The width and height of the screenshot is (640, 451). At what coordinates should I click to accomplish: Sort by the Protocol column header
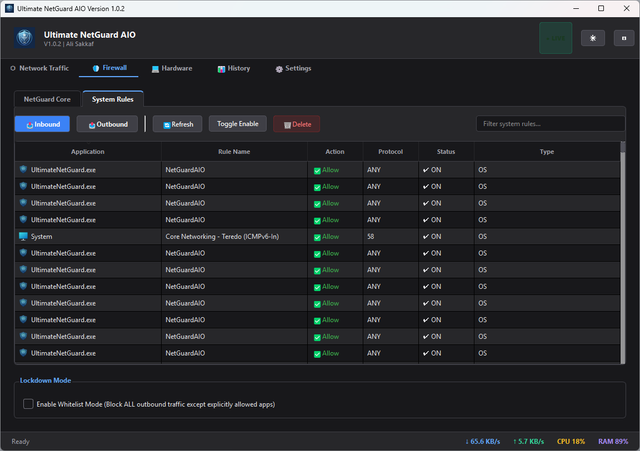(x=391, y=151)
